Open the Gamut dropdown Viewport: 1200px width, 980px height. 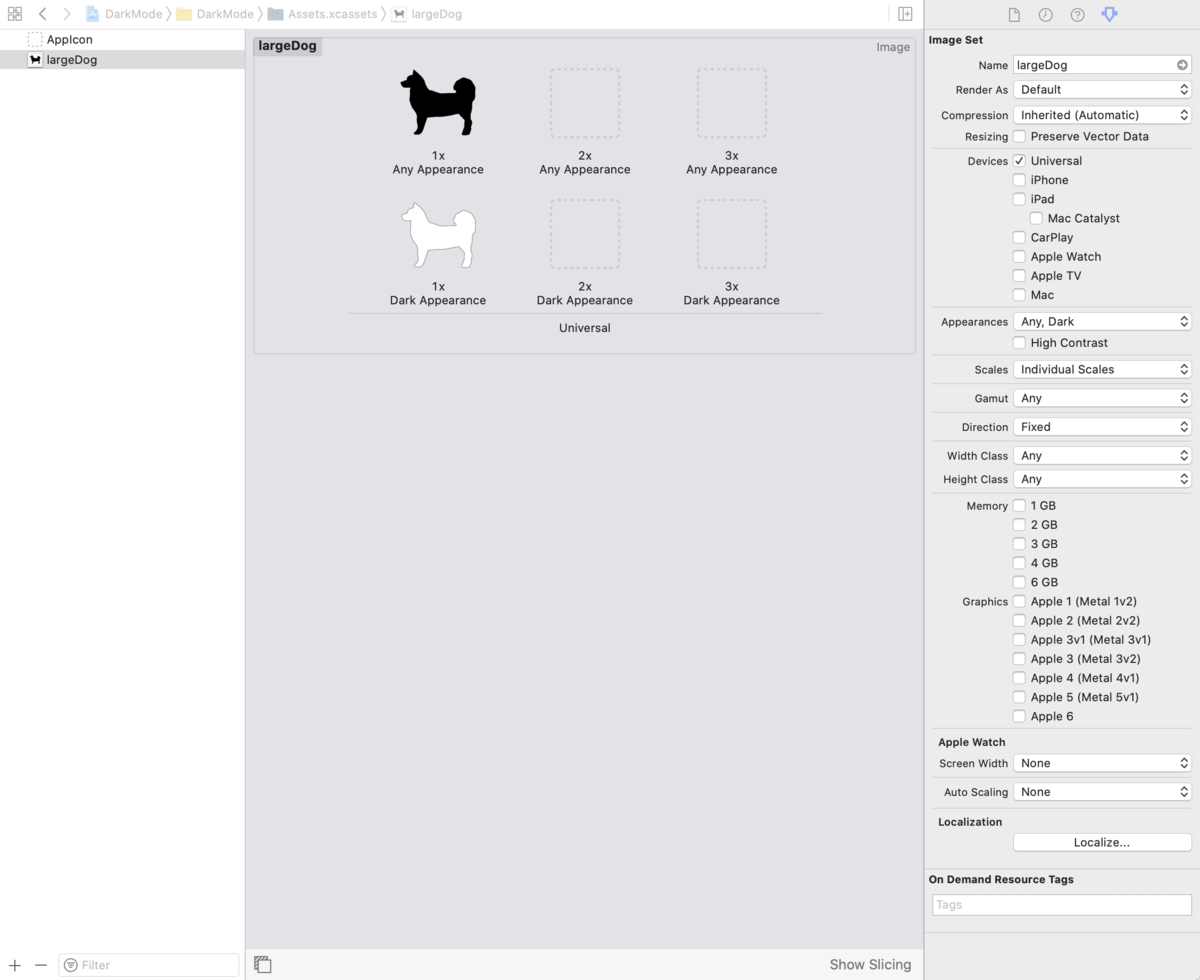pyautogui.click(x=1102, y=398)
